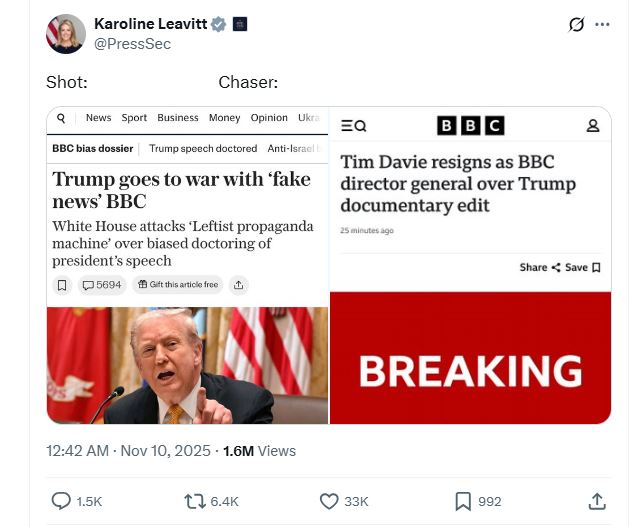The width and height of the screenshot is (642, 527).
Task: Open the left Trump 'fake news' BBC article image
Action: point(188,265)
